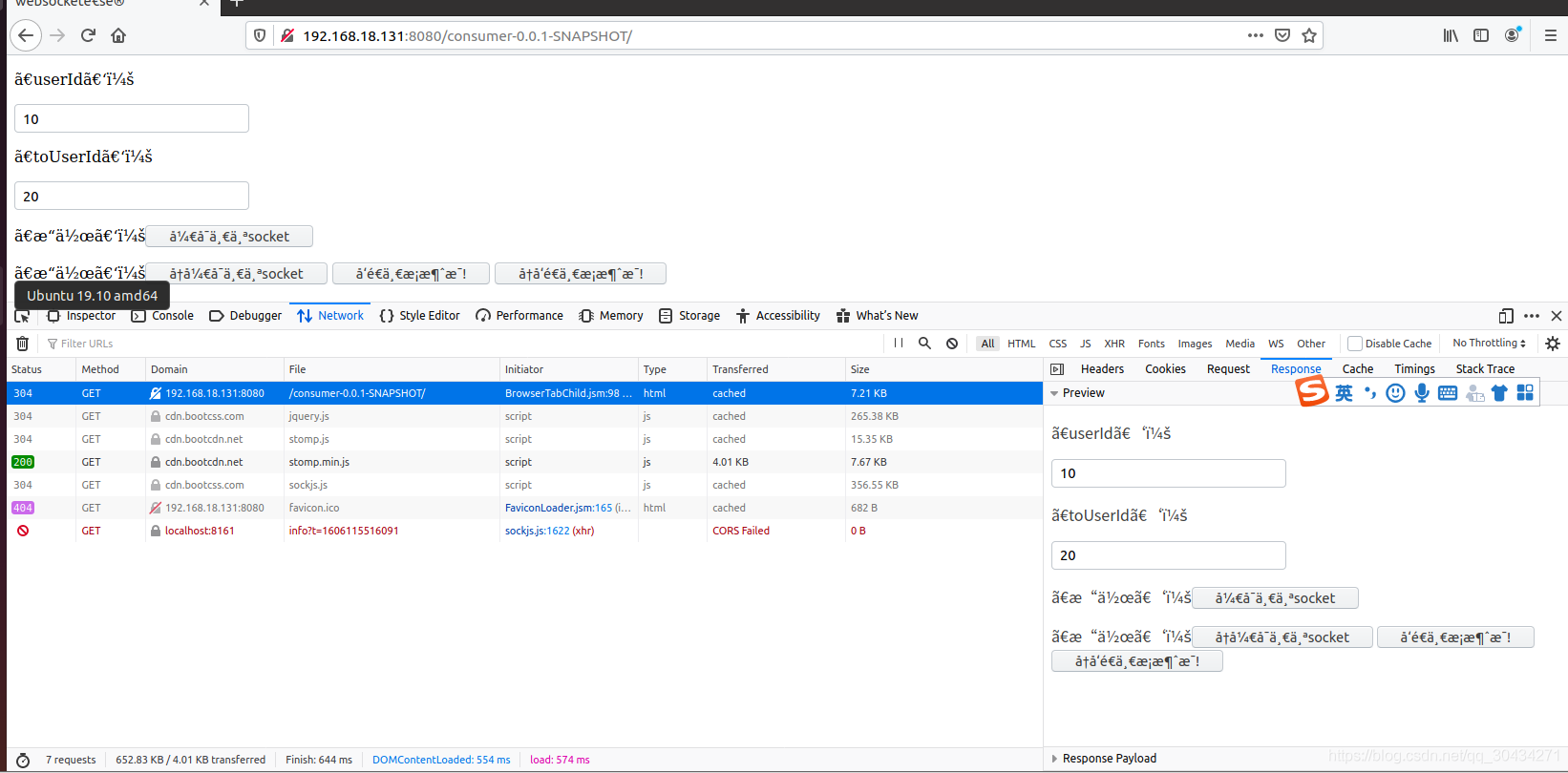
Task: Collapse the Preview section
Action: coord(1055,393)
